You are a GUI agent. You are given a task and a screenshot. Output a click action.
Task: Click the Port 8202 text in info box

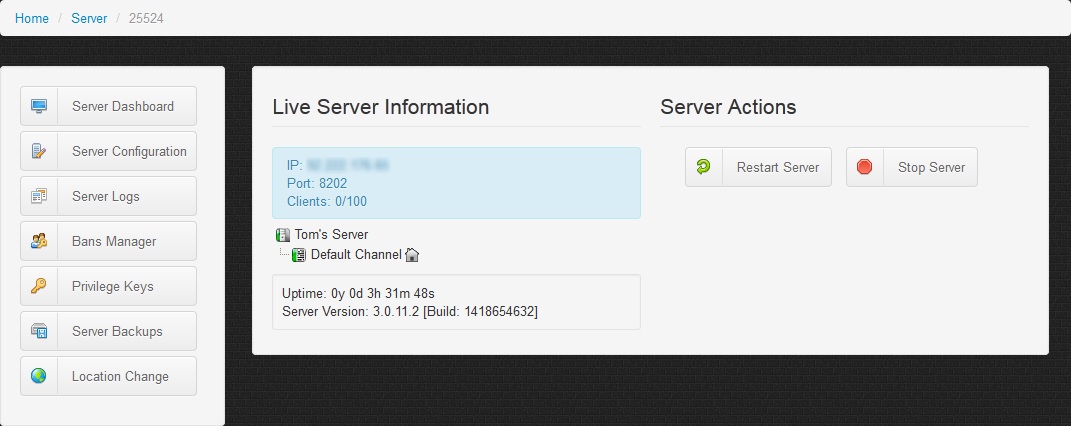tap(317, 183)
